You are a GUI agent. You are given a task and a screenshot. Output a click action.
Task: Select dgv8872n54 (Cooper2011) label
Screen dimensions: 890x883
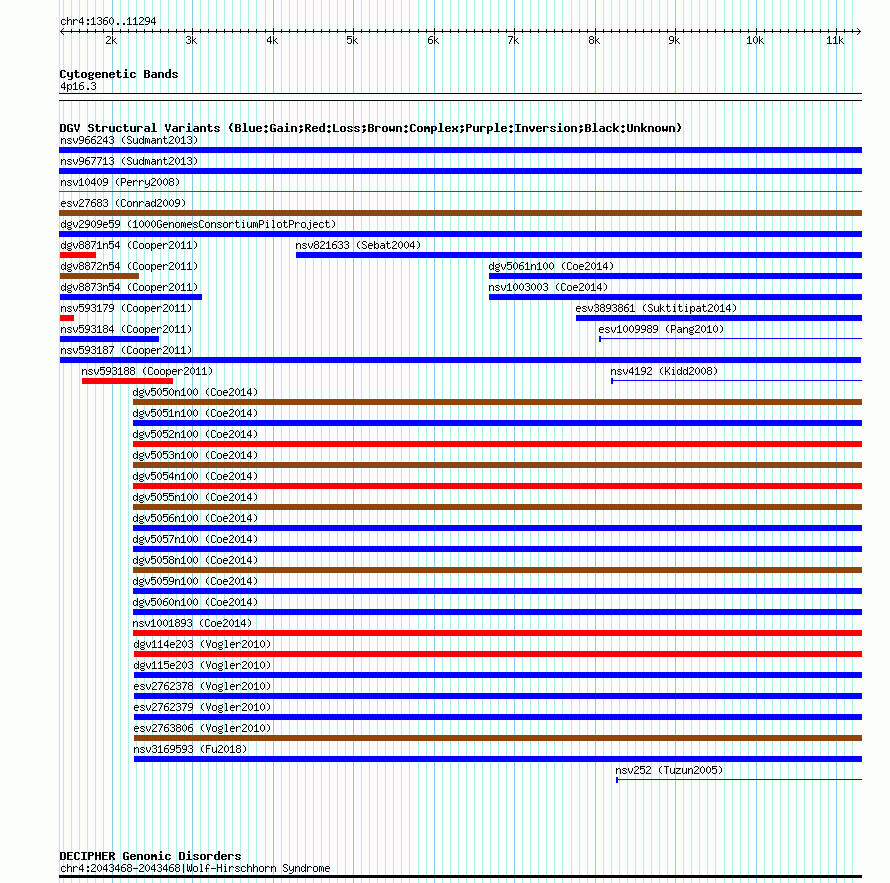129,266
